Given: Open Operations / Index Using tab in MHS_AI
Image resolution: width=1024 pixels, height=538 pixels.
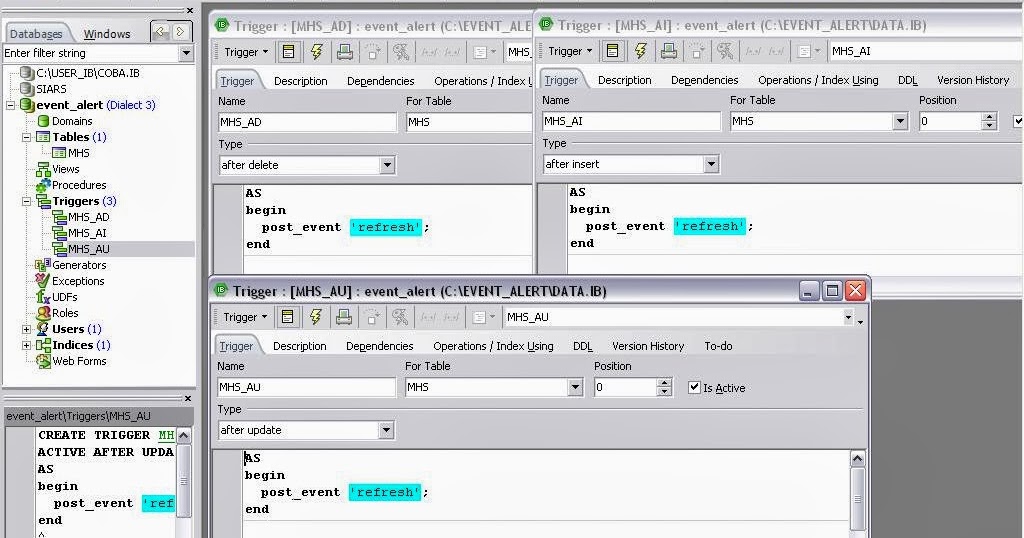Looking at the screenshot, I should click(818, 80).
